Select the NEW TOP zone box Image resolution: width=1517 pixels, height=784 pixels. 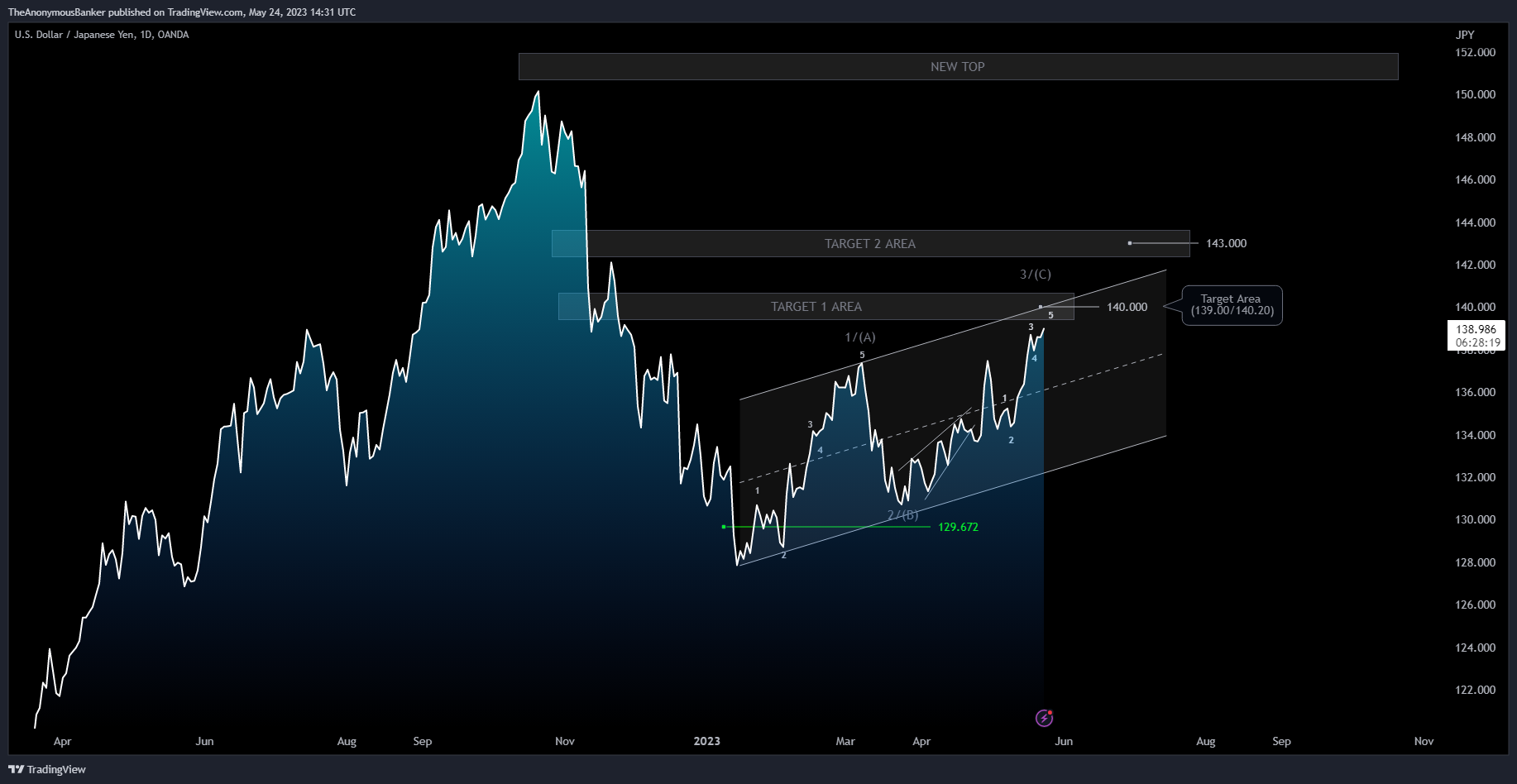(958, 67)
